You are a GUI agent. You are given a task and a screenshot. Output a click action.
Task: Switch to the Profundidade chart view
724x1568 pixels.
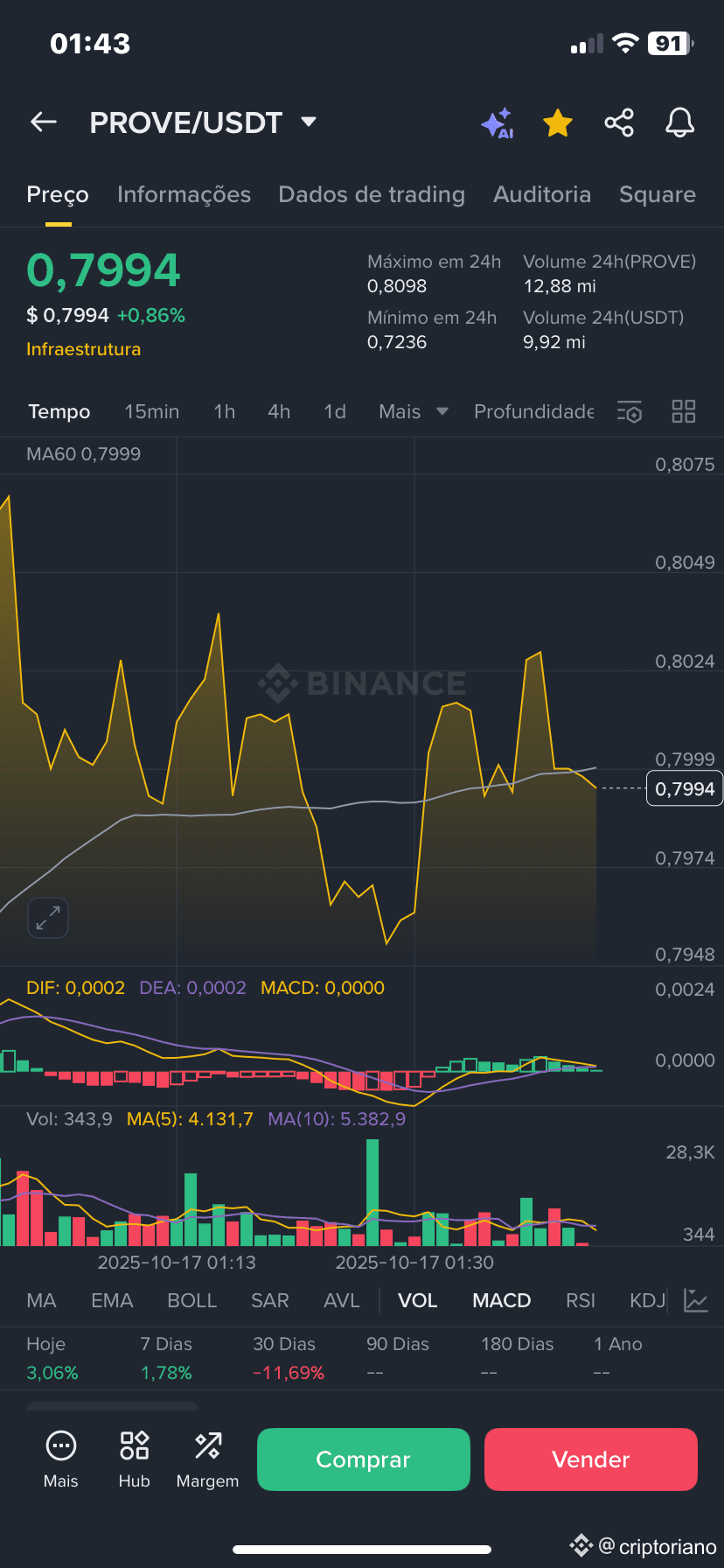[x=534, y=411]
